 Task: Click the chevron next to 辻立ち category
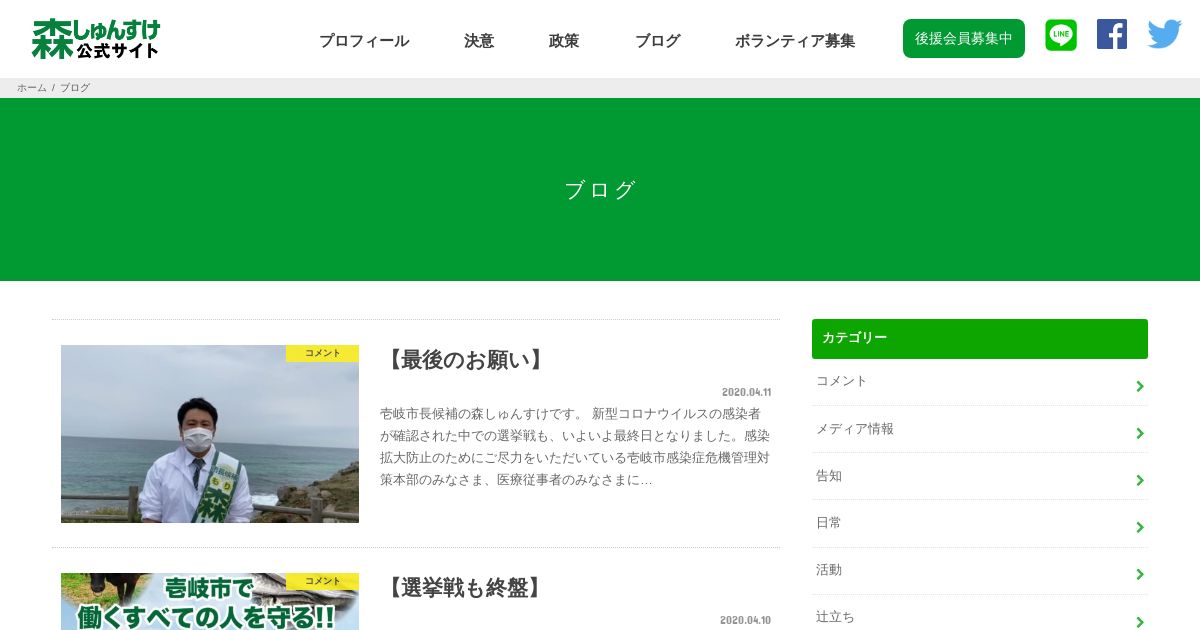coord(1140,621)
